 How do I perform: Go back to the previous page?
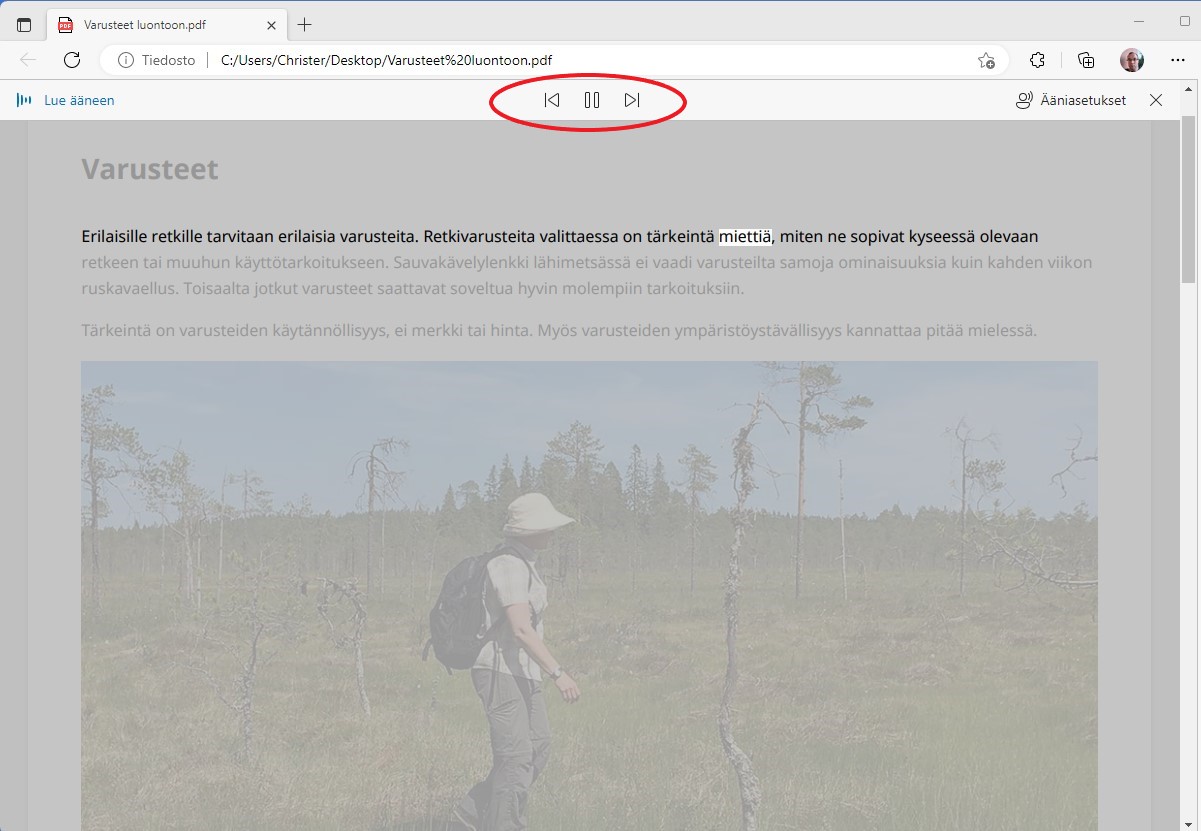click(x=28, y=60)
